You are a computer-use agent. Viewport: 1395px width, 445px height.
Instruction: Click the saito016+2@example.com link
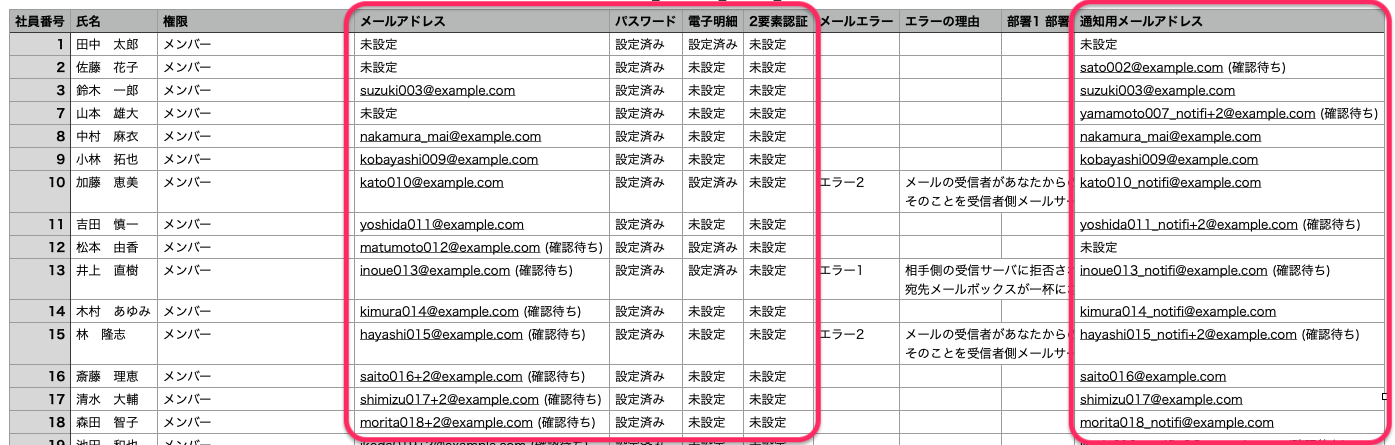click(440, 377)
